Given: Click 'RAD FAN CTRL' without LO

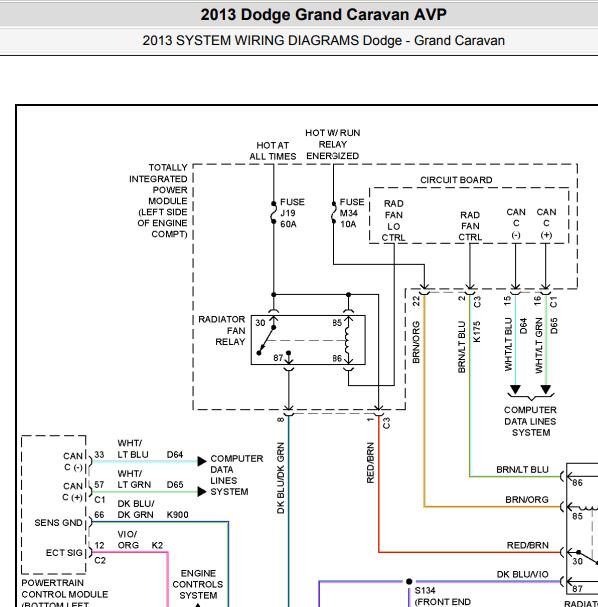Looking at the screenshot, I should pyautogui.click(x=470, y=226).
